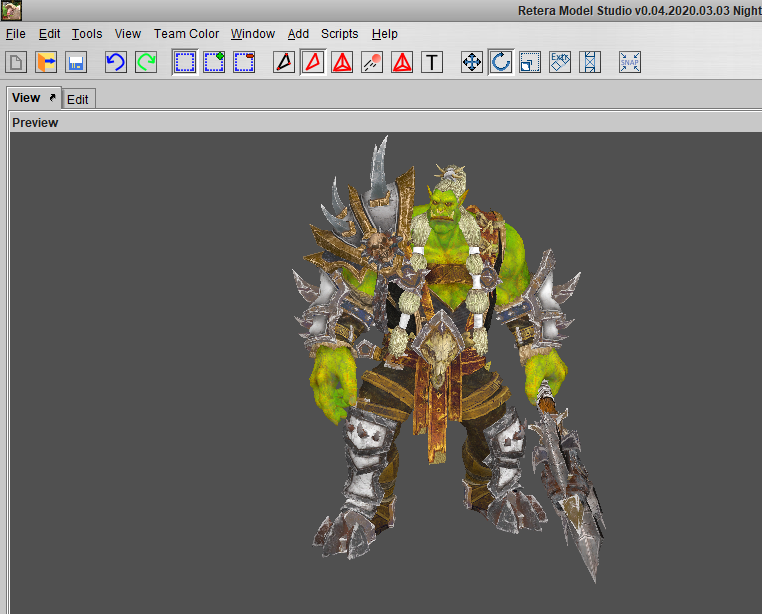Open the Help menu
The height and width of the screenshot is (614, 762).
(385, 34)
